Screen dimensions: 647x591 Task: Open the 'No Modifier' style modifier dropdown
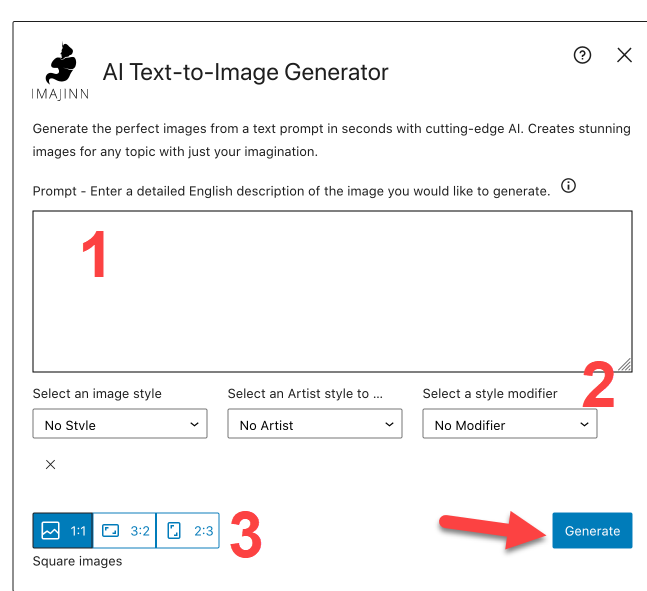(510, 424)
